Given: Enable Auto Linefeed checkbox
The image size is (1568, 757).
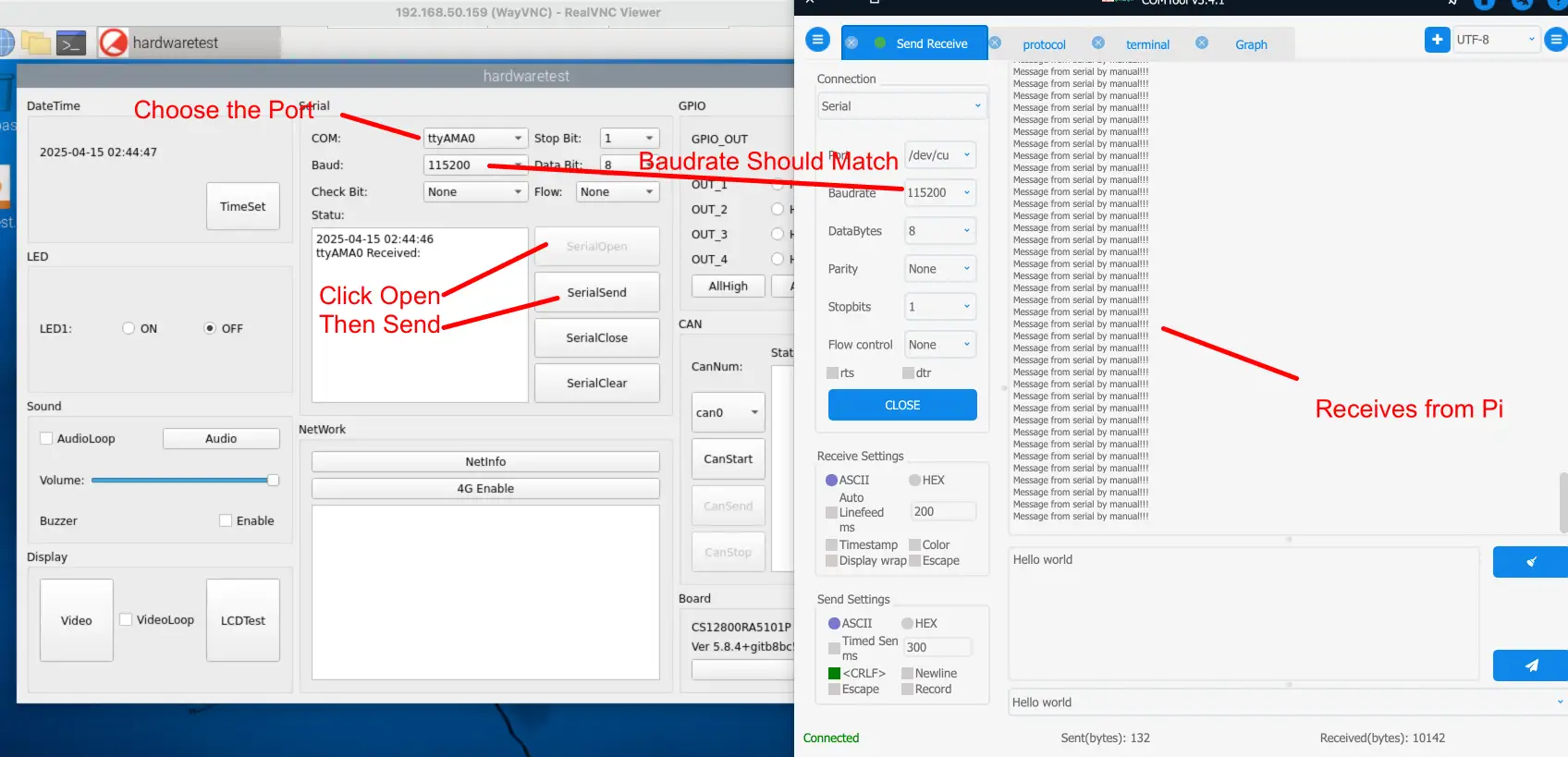Looking at the screenshot, I should click(831, 512).
